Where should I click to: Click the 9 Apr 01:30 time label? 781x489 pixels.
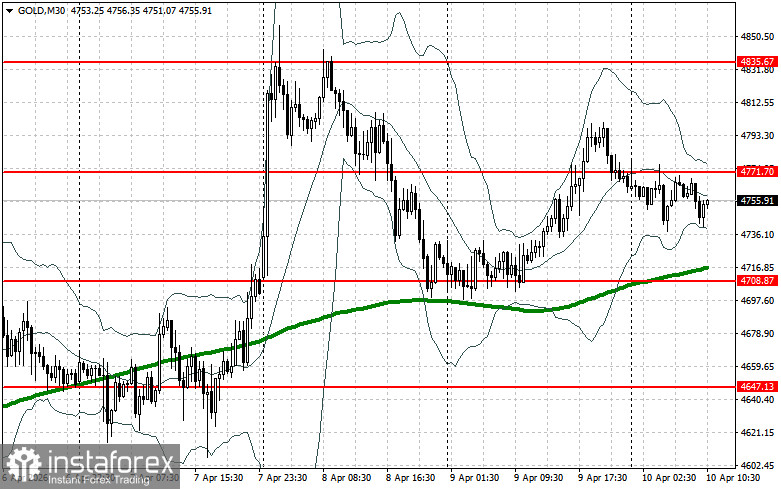pyautogui.click(x=474, y=478)
